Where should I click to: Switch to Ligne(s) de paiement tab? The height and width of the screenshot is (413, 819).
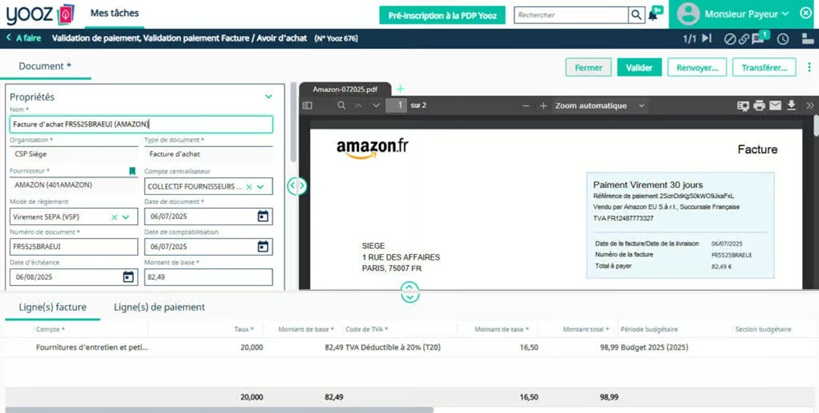[159, 307]
